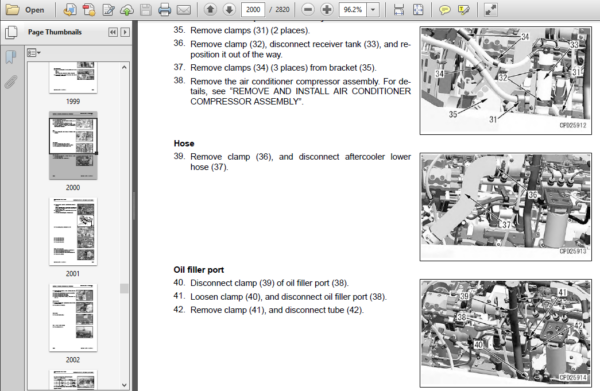This screenshot has width=600, height=391.
Task: Select the page 2001 thumbnail
Action: pyautogui.click(x=73, y=231)
